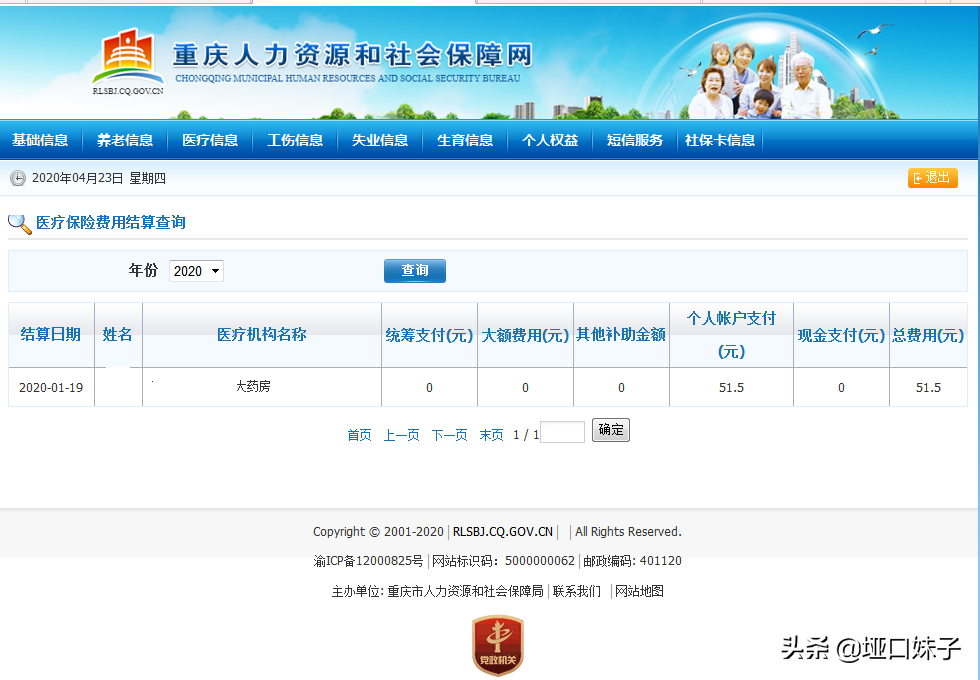Open the 失业信息 navigation item
Screen dimensions: 980x680
pos(380,141)
